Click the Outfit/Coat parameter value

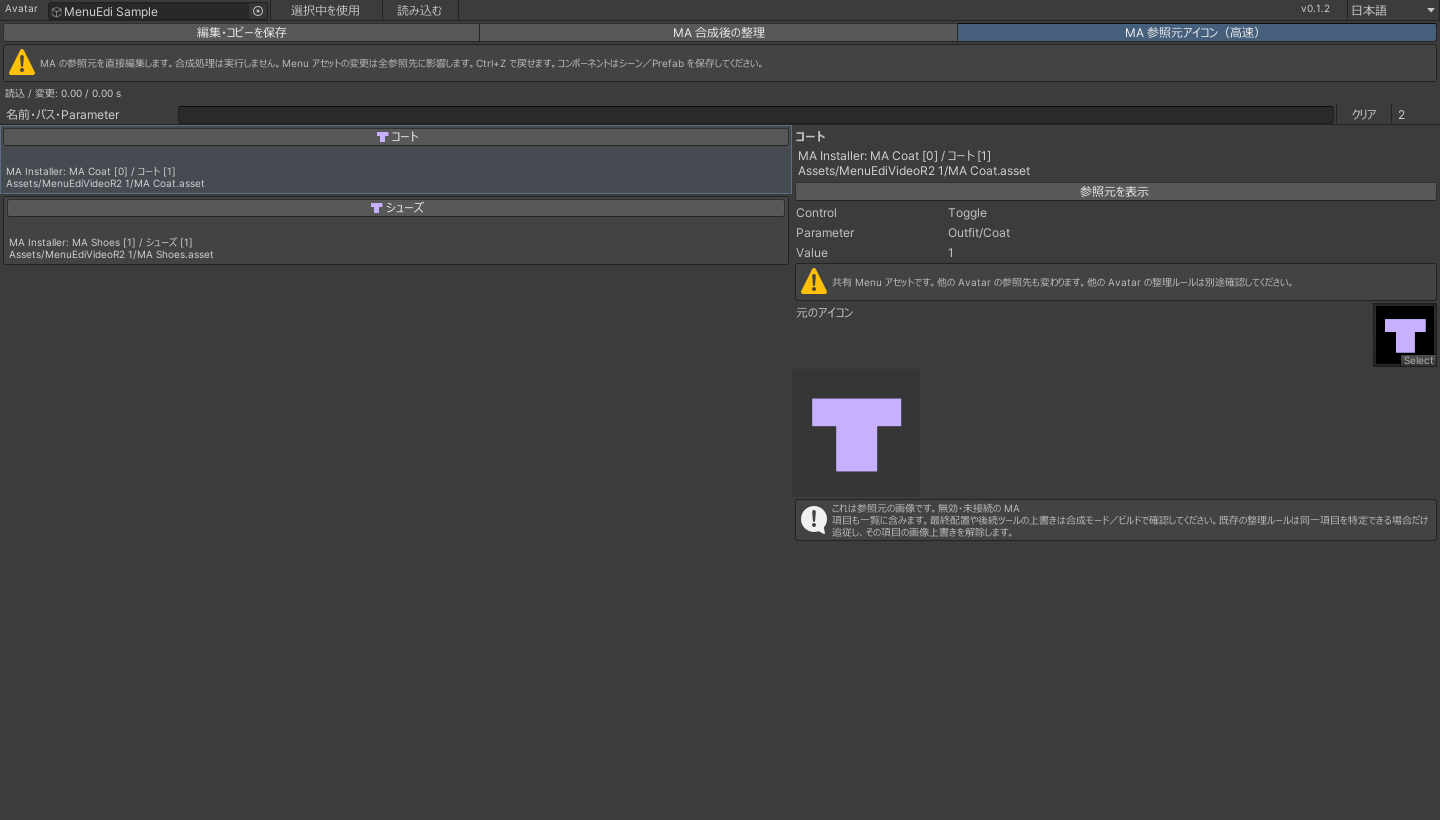(979, 233)
